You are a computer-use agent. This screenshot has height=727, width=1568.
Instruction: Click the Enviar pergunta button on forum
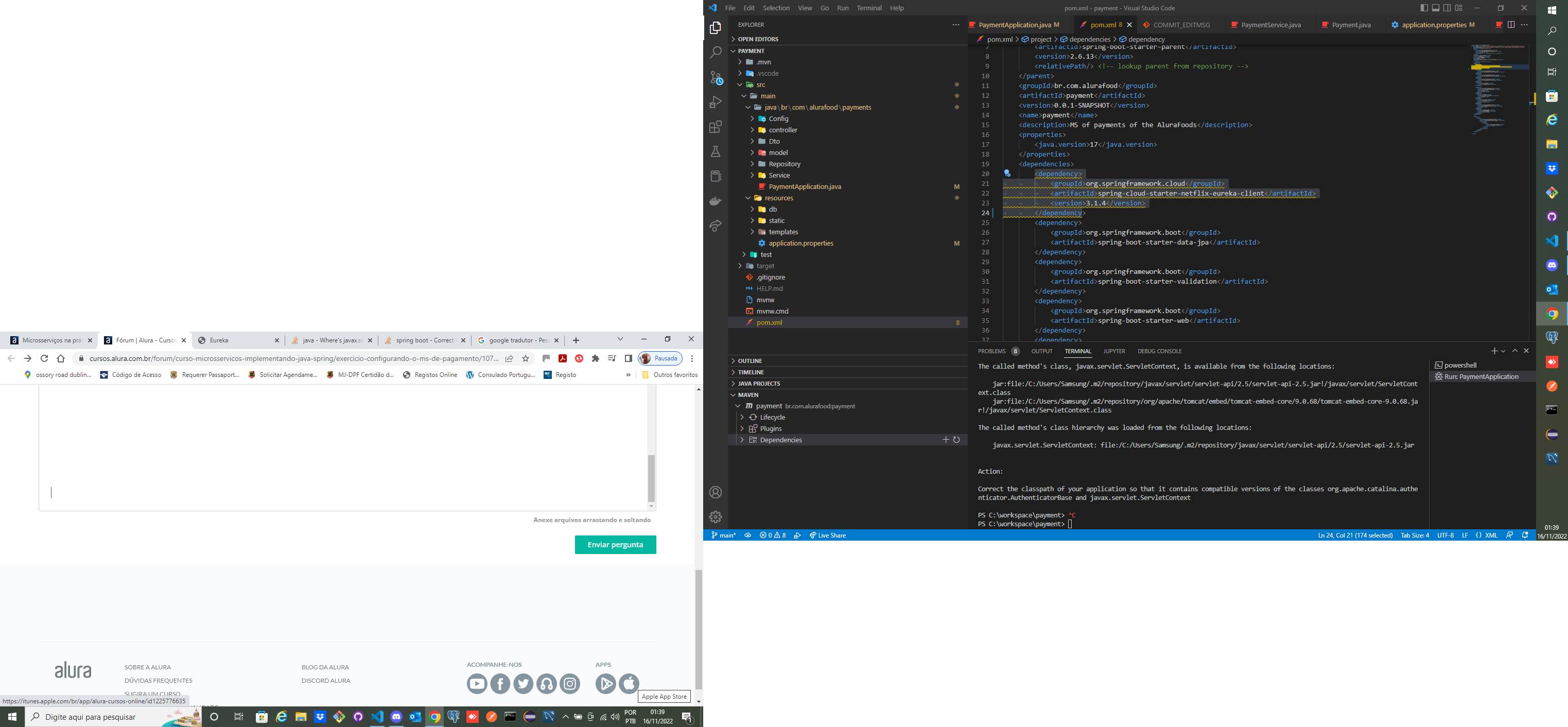(x=614, y=545)
